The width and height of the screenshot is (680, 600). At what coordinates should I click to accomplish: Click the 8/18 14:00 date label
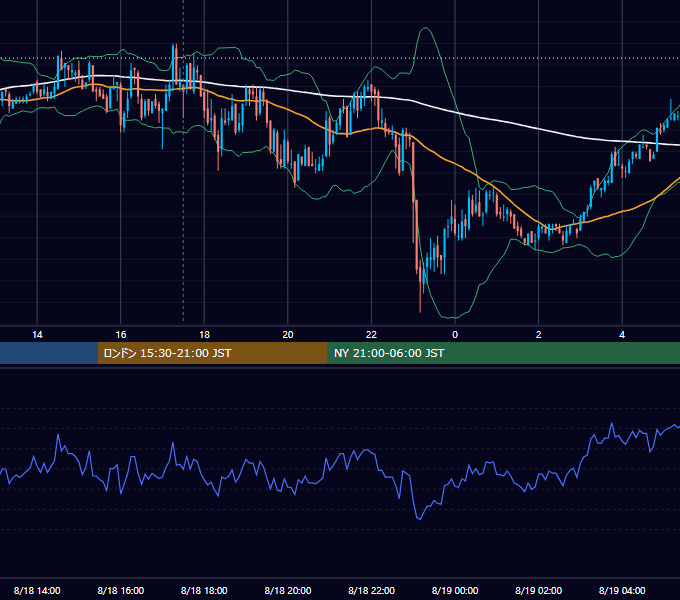[x=37, y=590]
